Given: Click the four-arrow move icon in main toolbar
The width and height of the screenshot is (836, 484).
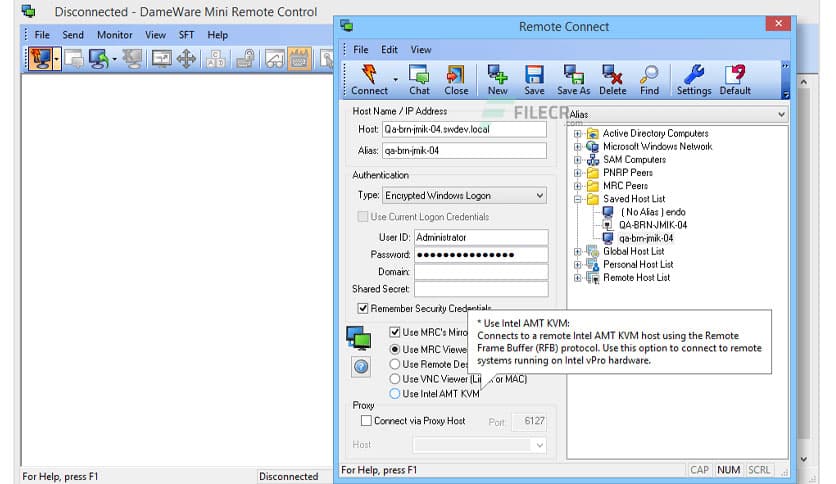Looking at the screenshot, I should click(186, 59).
